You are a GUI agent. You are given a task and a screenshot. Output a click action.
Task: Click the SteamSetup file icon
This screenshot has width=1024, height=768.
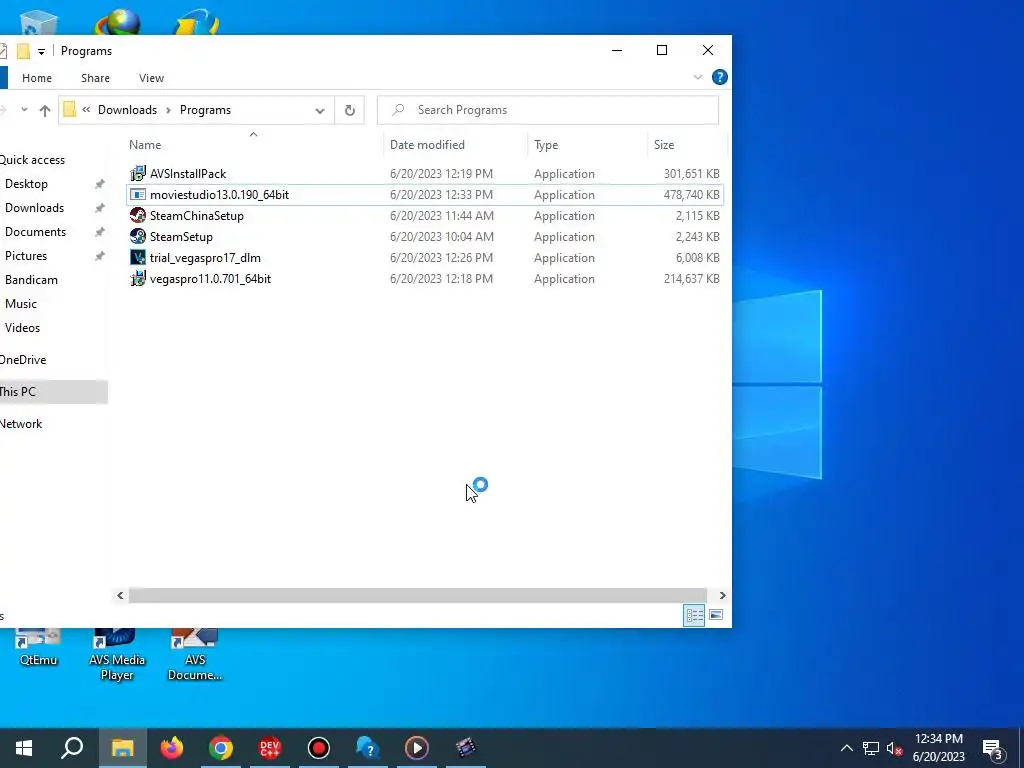[x=138, y=236]
